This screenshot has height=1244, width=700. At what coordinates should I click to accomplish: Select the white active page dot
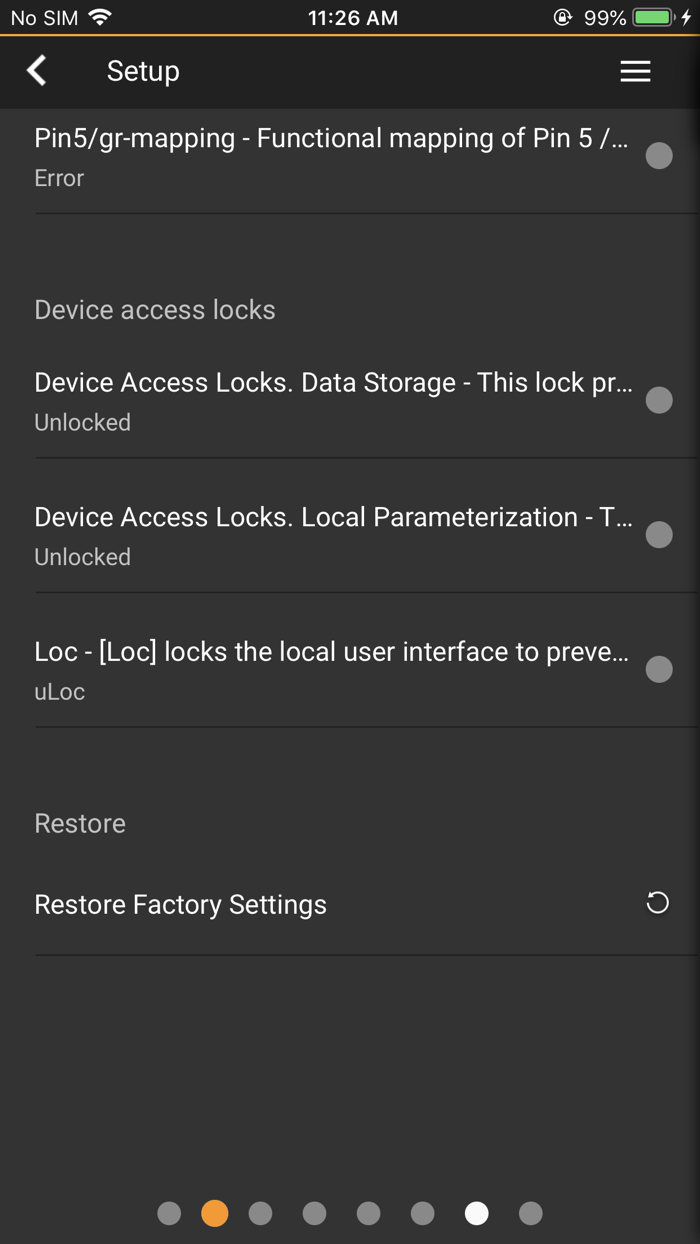coord(477,1213)
